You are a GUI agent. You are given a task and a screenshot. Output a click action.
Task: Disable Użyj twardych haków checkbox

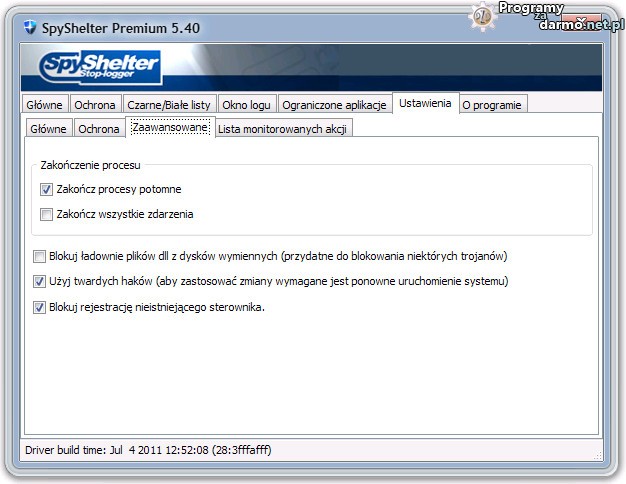(x=40, y=282)
